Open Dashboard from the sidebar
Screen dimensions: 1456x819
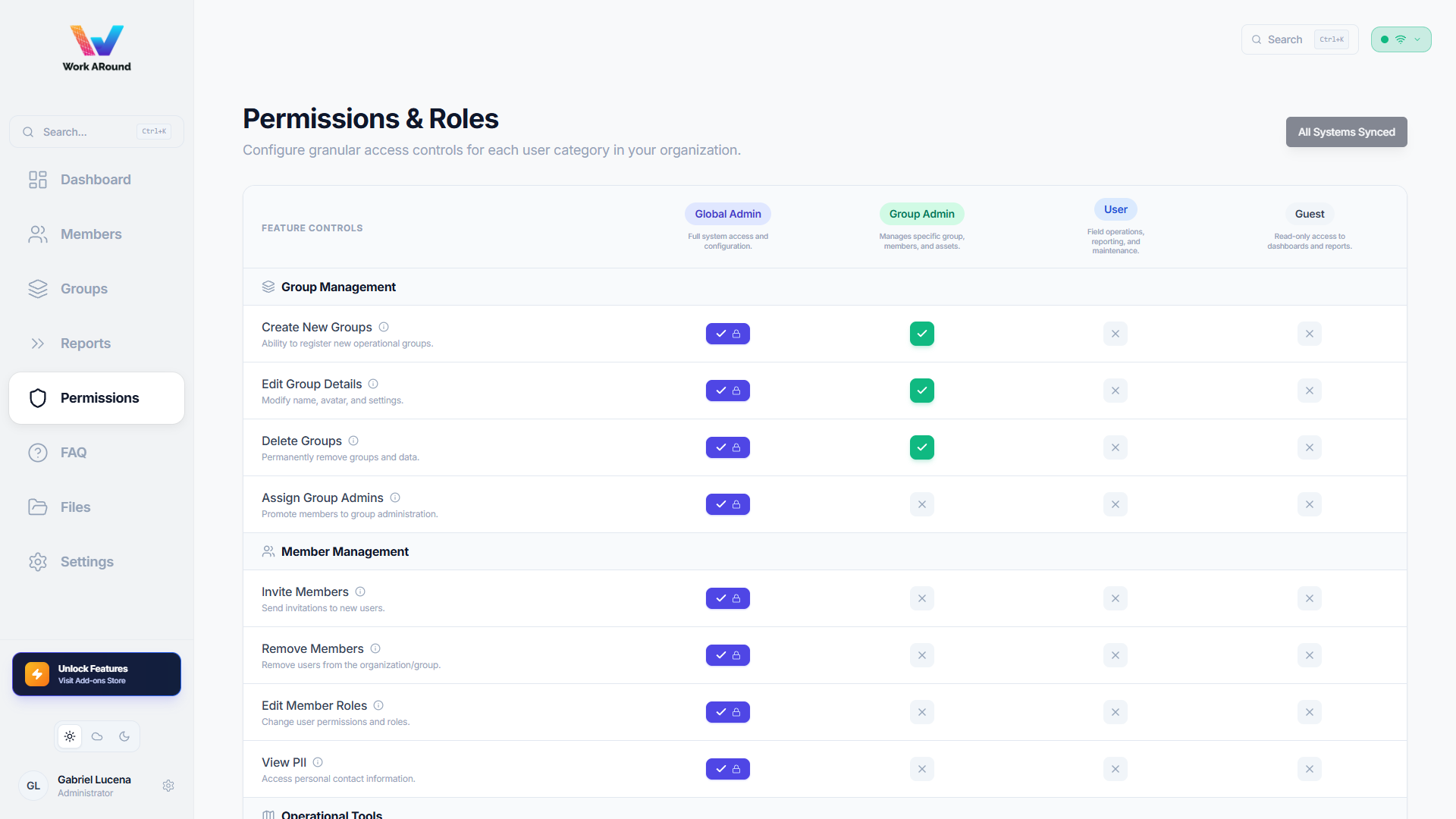[x=96, y=180]
